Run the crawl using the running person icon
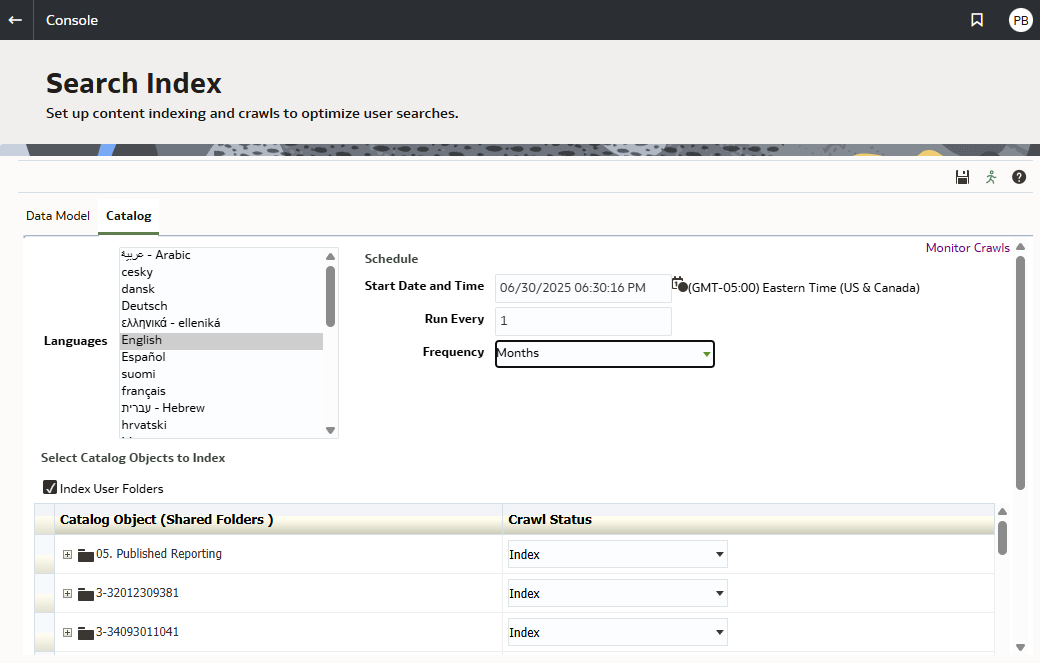This screenshot has height=663, width=1040. (990, 177)
